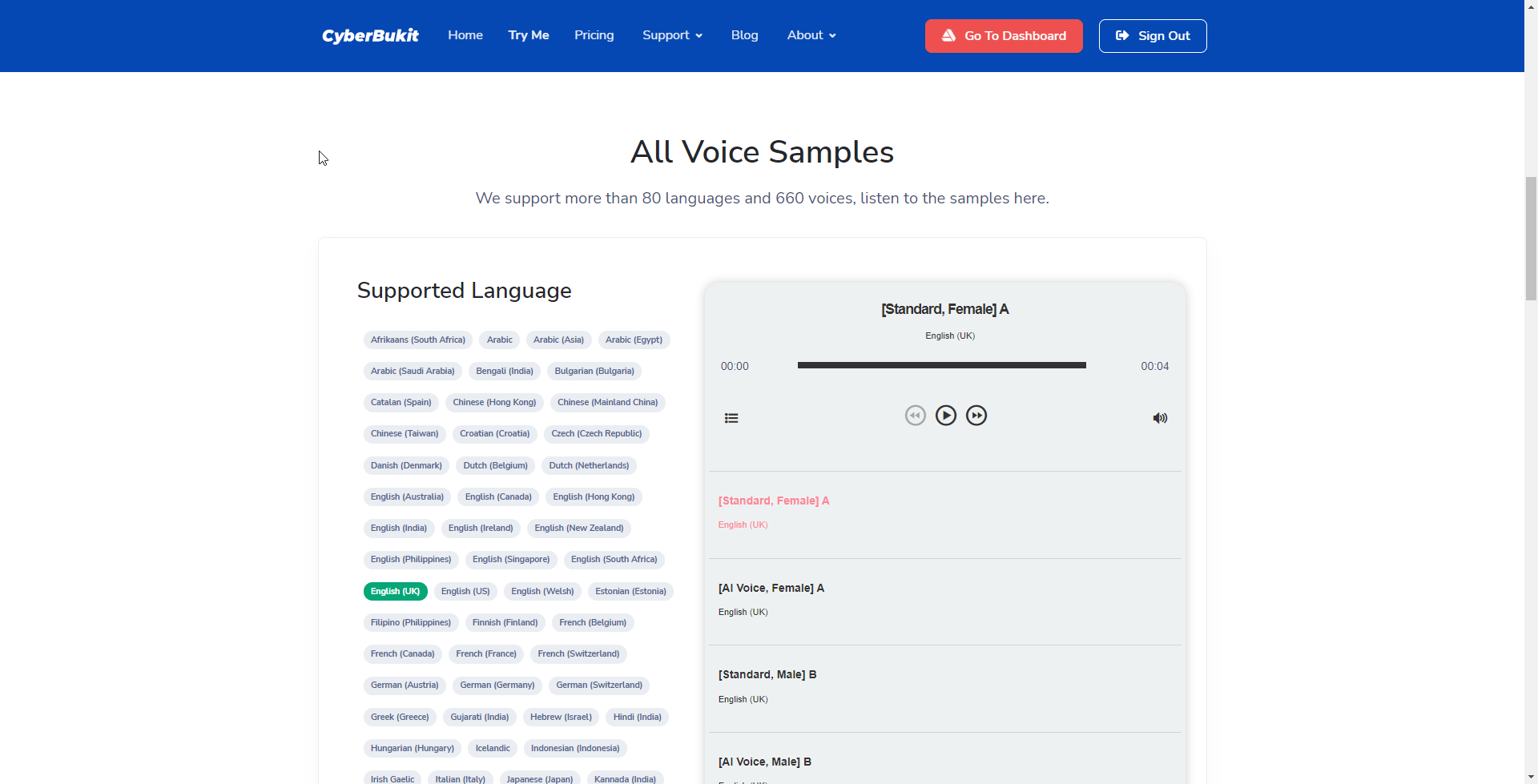Click the page vertical scrollbar thumb
This screenshot has width=1538, height=784.
(x=1531, y=239)
